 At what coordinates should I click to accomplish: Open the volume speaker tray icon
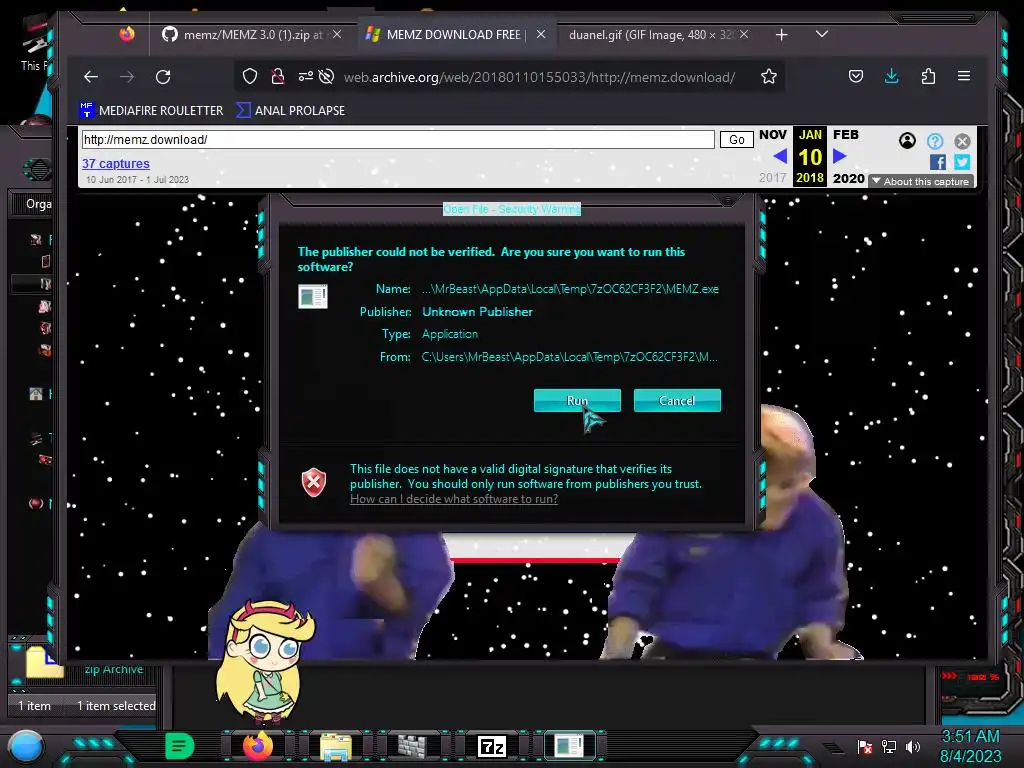coord(913,746)
